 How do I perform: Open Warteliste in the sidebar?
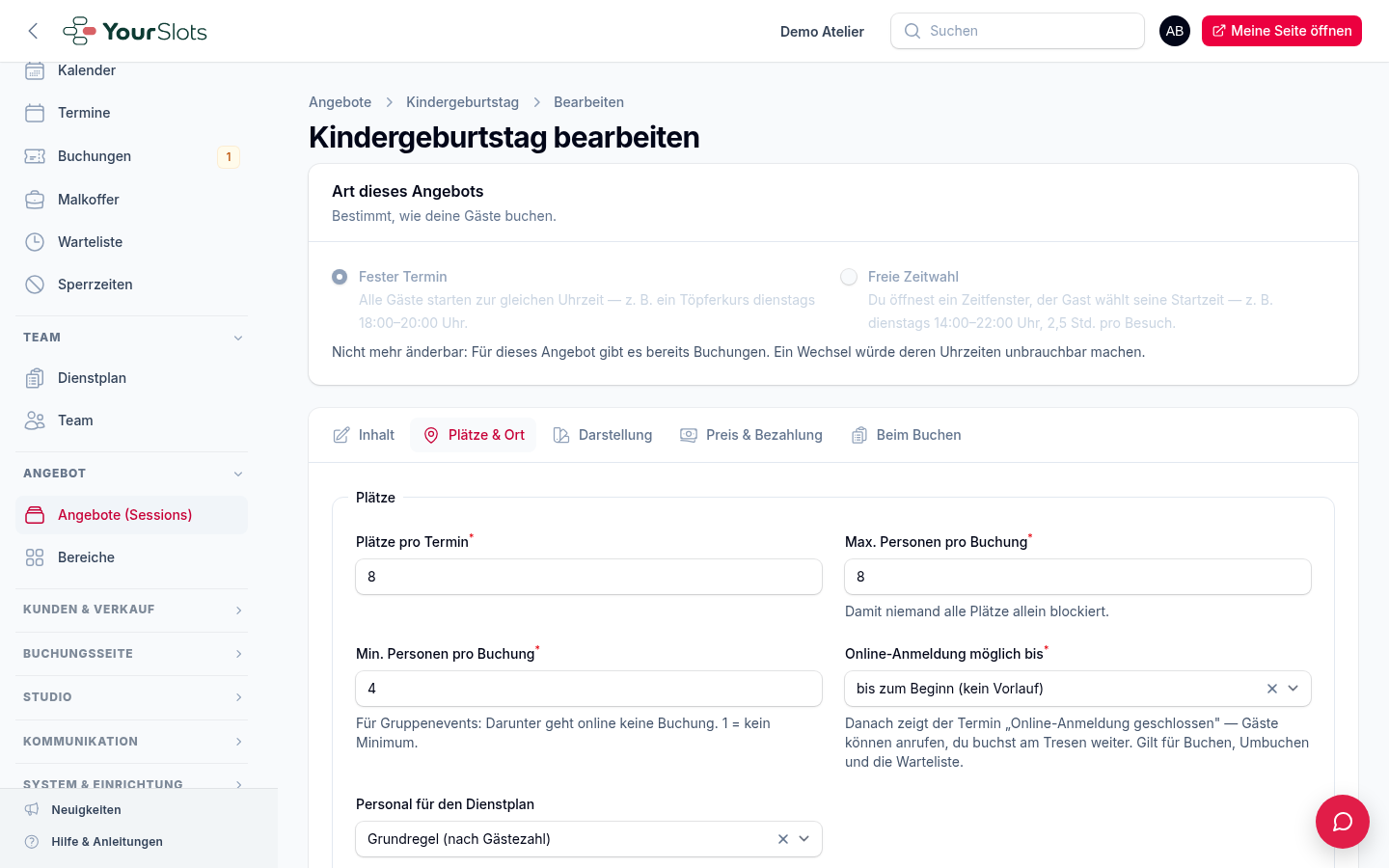[x=131, y=242]
